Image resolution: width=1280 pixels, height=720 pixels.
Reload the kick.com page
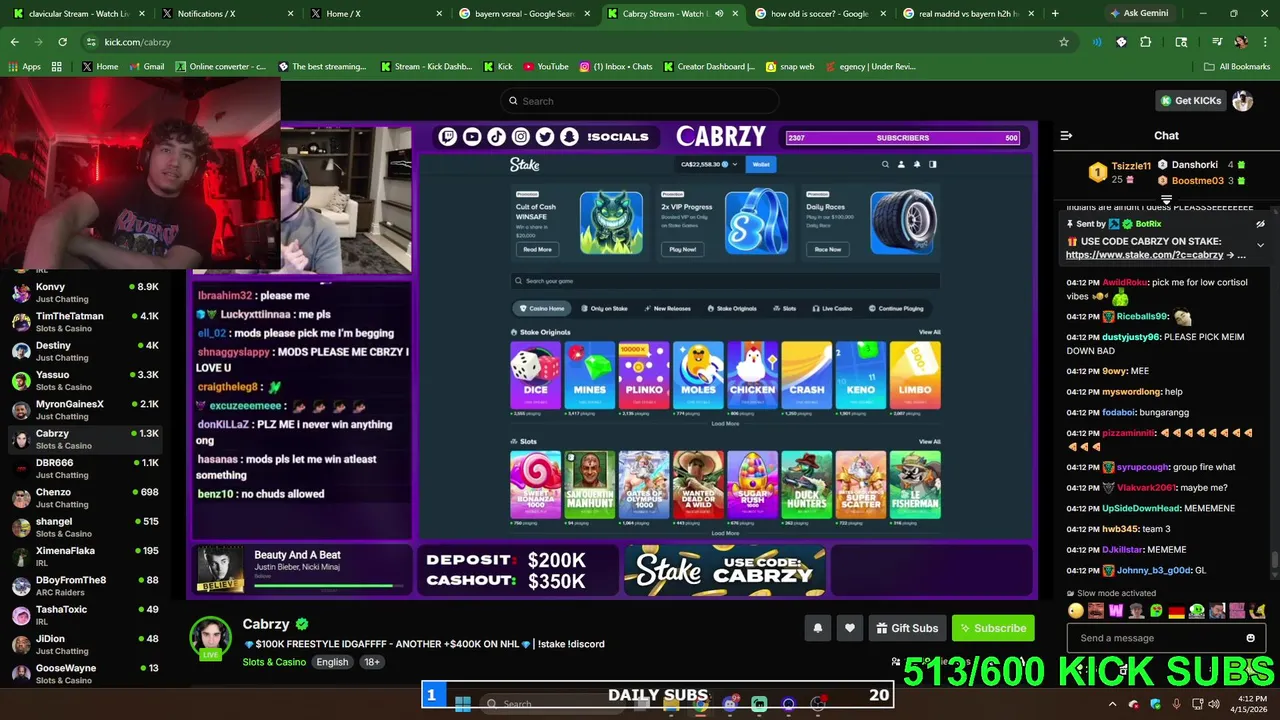(62, 42)
